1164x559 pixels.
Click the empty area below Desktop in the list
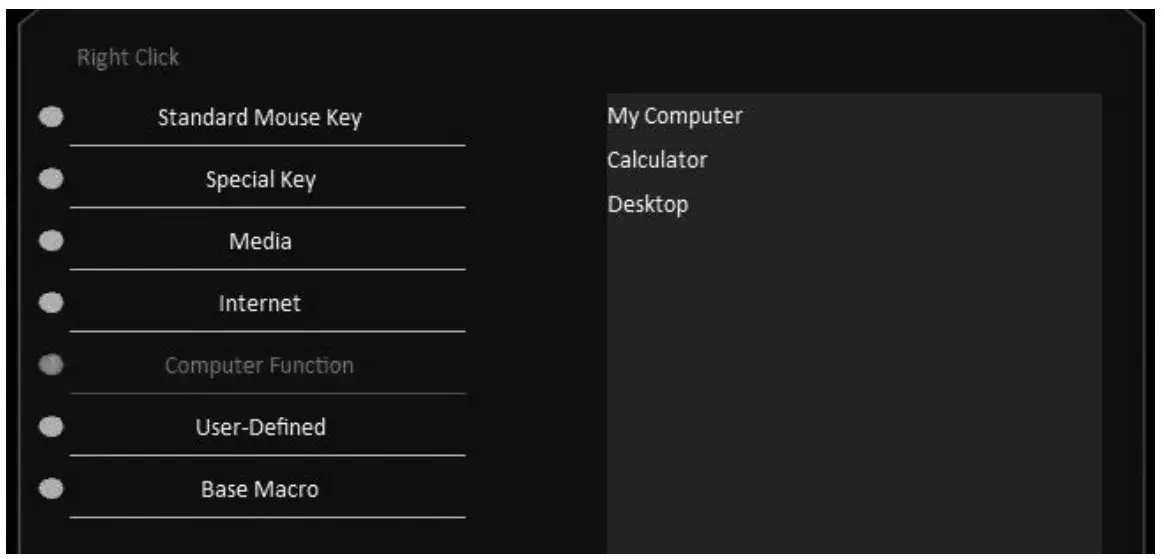(853, 380)
